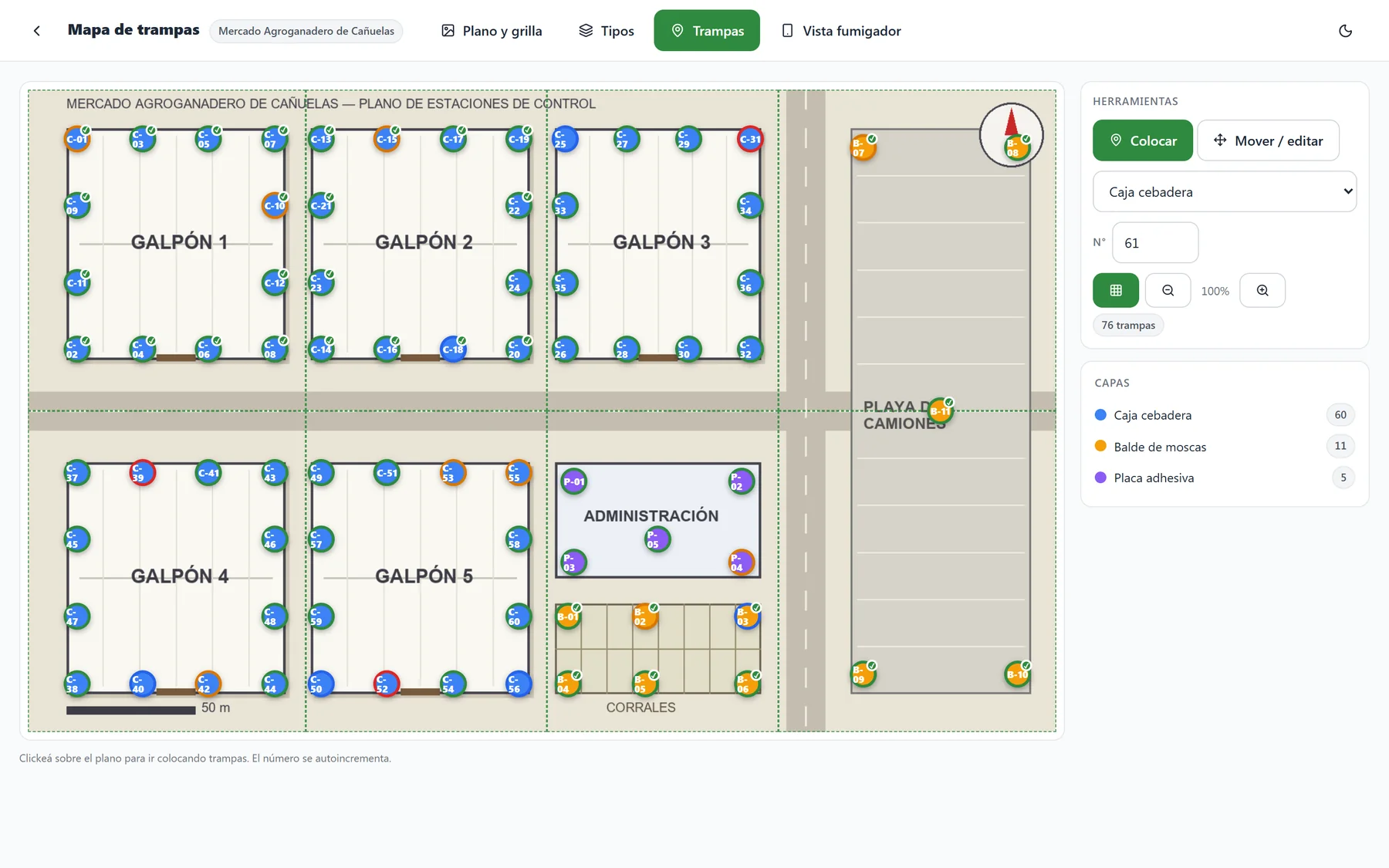The height and width of the screenshot is (868, 1389).
Task: Open the Caja cebadera trap type dropdown
Action: tap(1224, 191)
